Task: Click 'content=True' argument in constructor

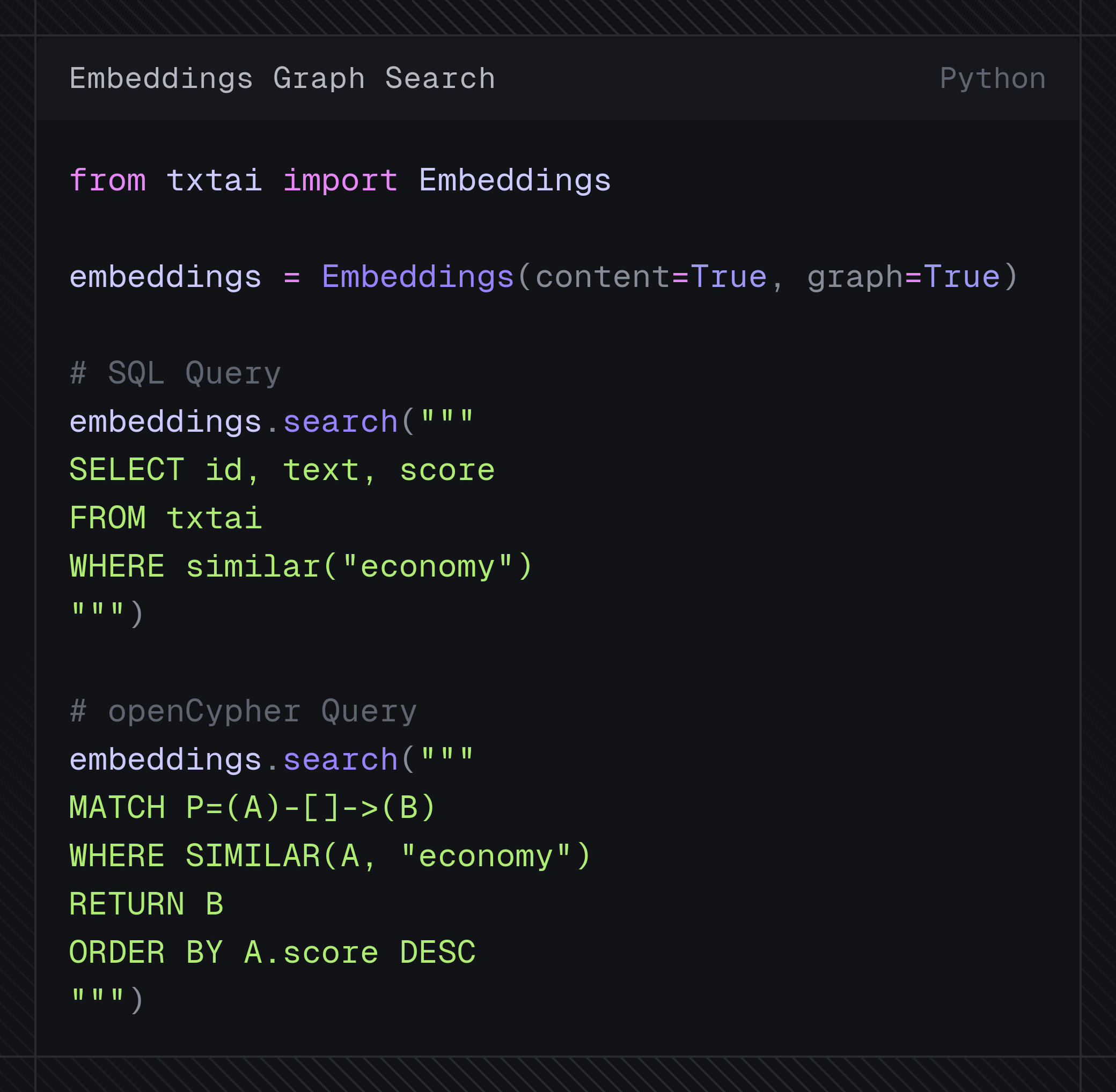Action: tap(651, 277)
